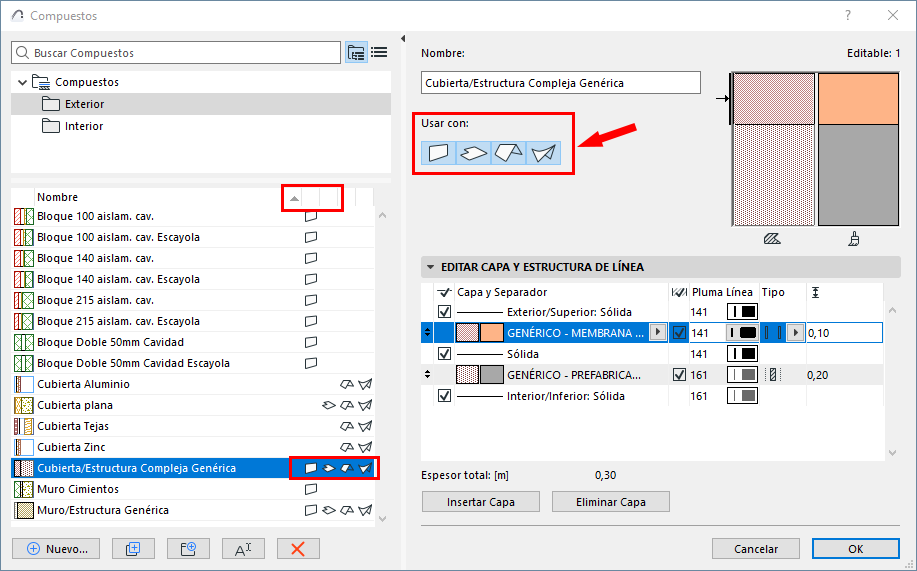Click drag handle of GENÉRICO - MEMBRANA row

428,332
